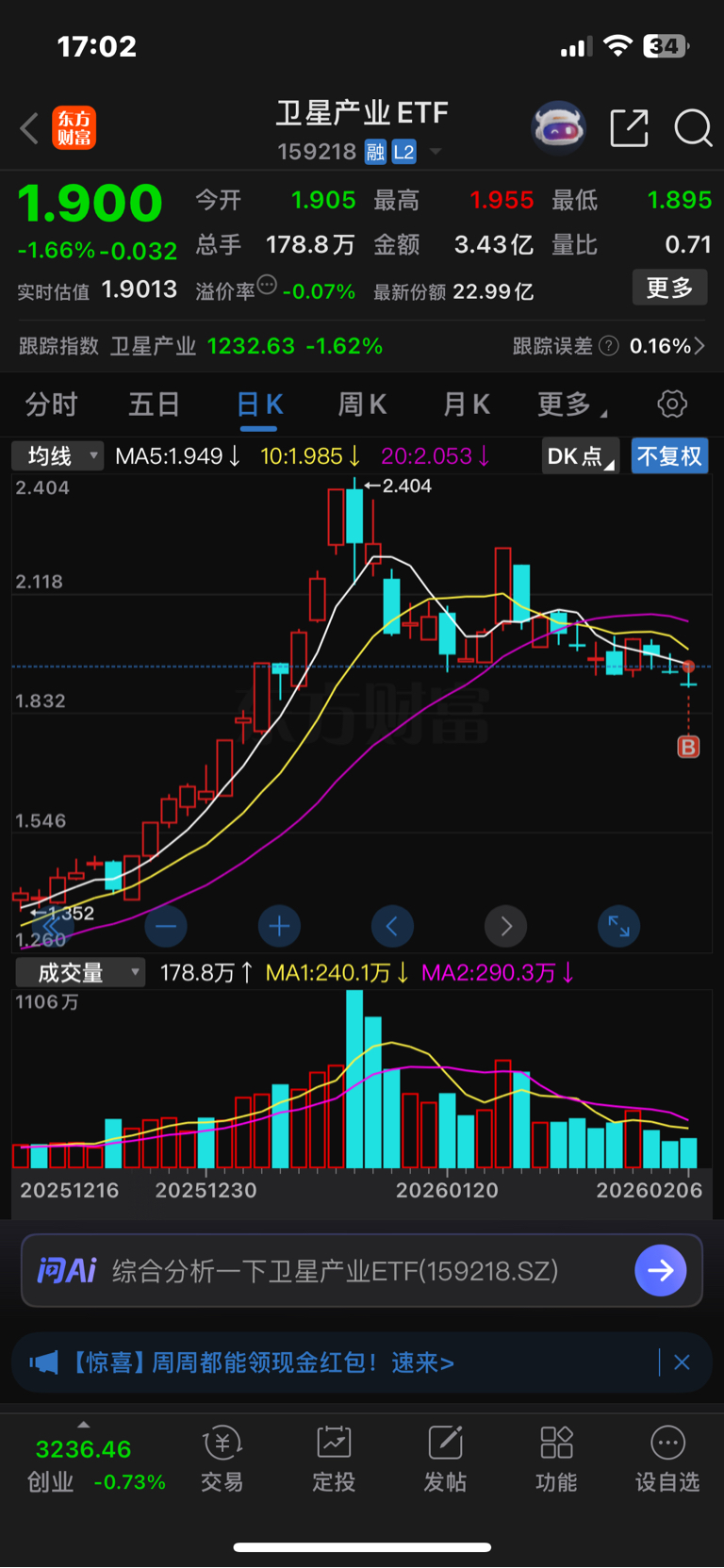The image size is (724, 1568).
Task: Tap the megaphone announcement icon
Action: pos(43,1362)
